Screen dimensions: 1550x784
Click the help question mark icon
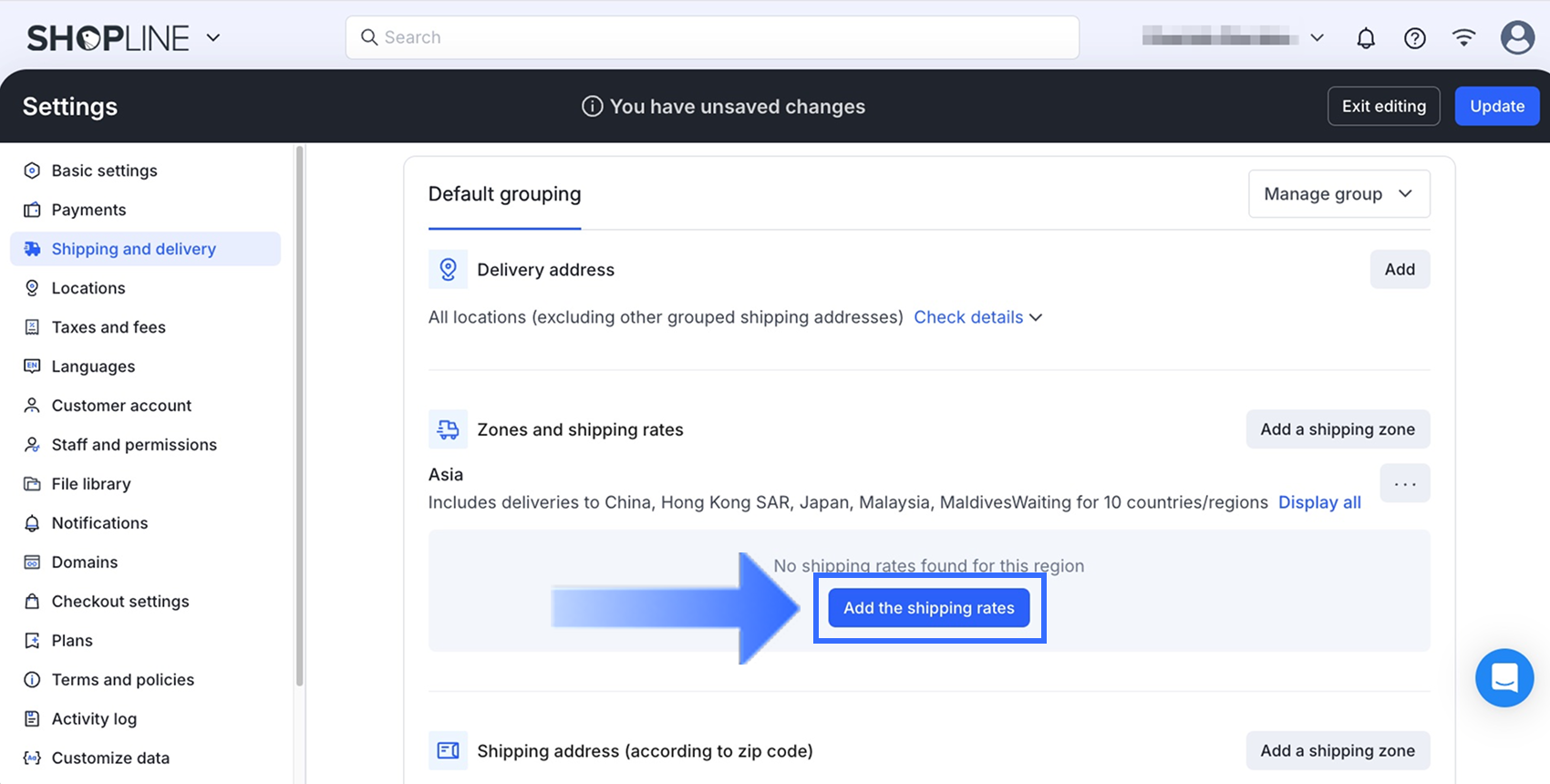click(x=1414, y=38)
